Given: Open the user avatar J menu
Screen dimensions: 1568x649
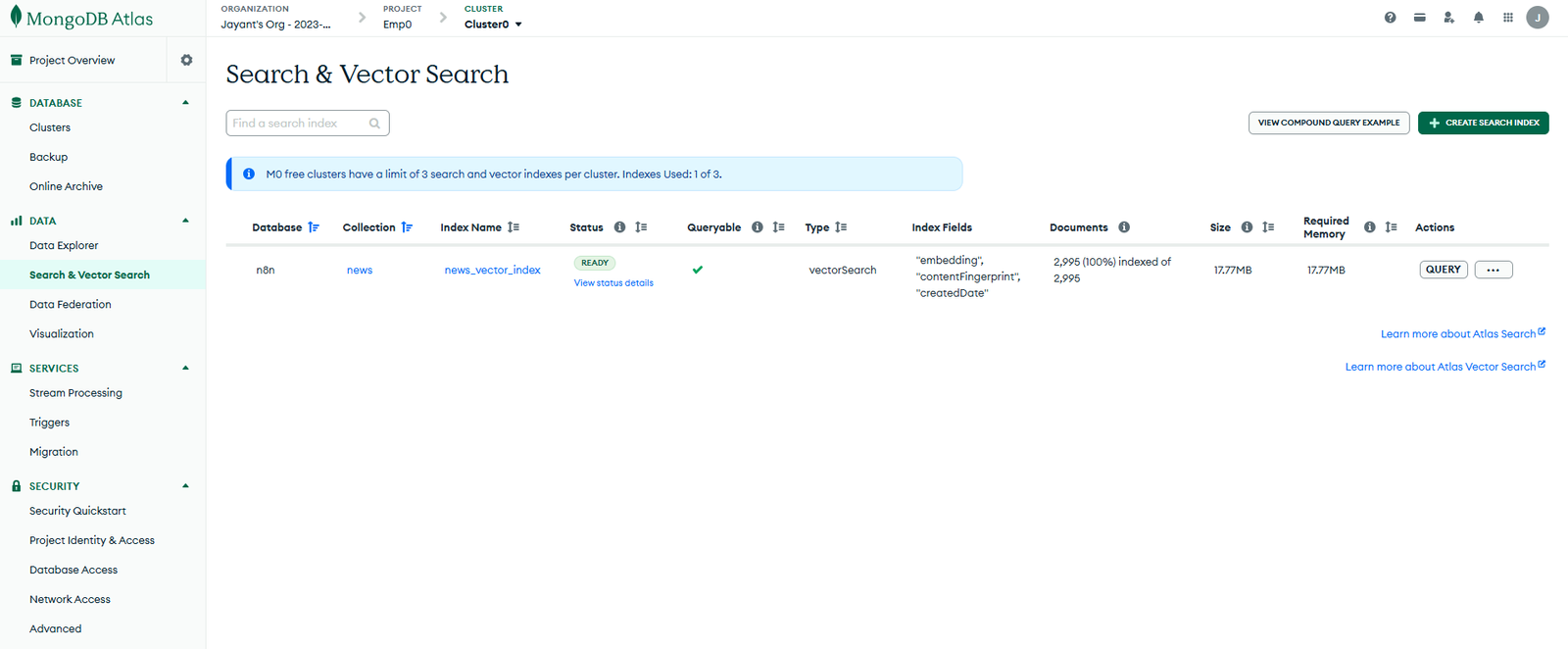Looking at the screenshot, I should (x=1538, y=18).
